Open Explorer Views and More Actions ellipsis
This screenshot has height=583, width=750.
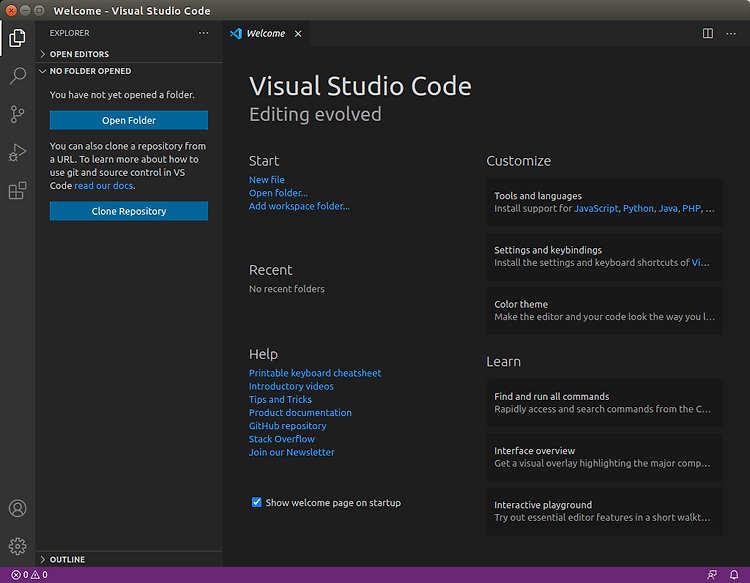point(204,33)
